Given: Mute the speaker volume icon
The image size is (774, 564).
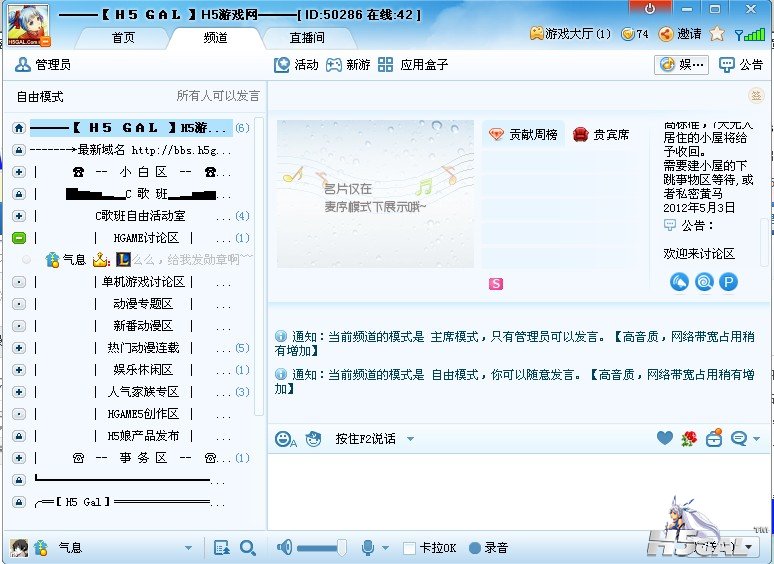Looking at the screenshot, I should click(284, 547).
